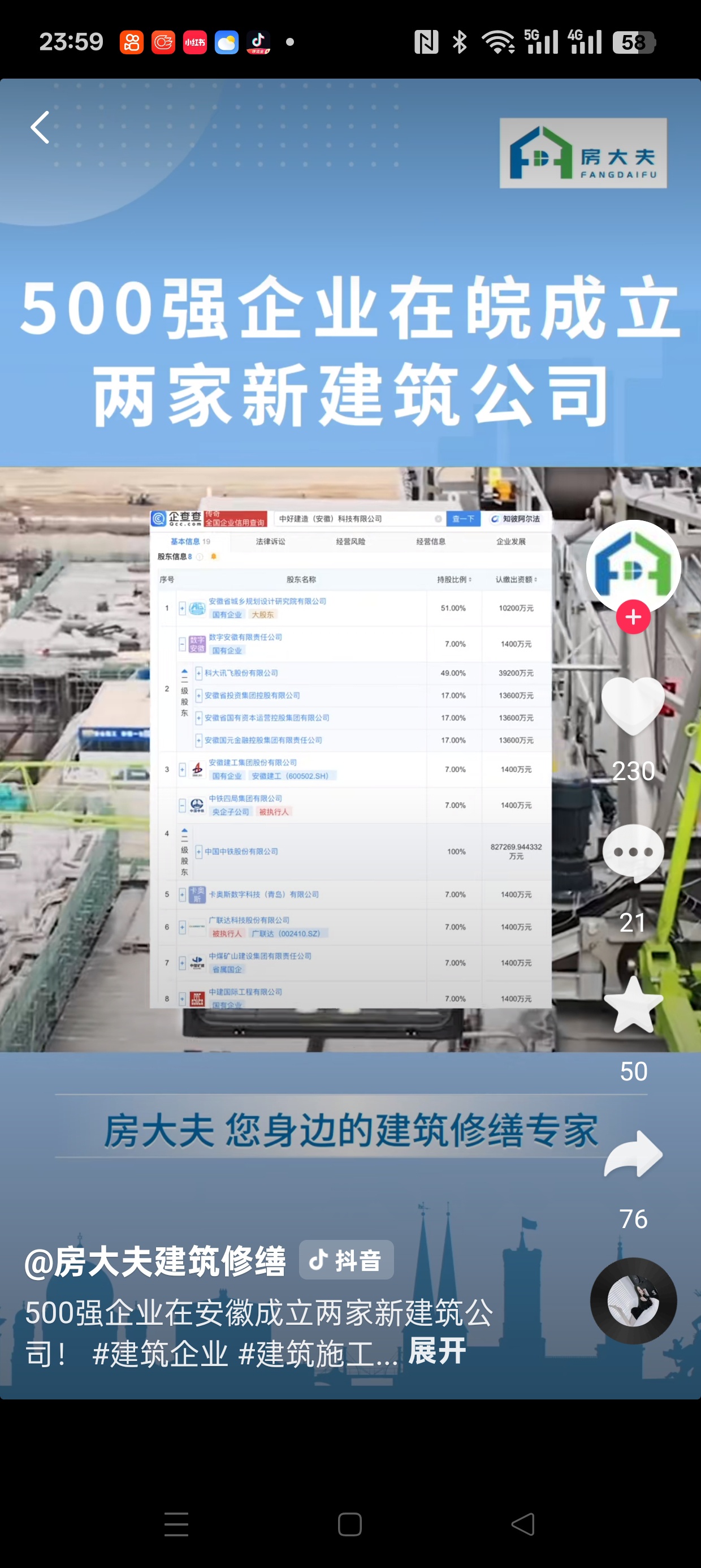Tap the video title 500强企业在皖成立

coord(350,307)
